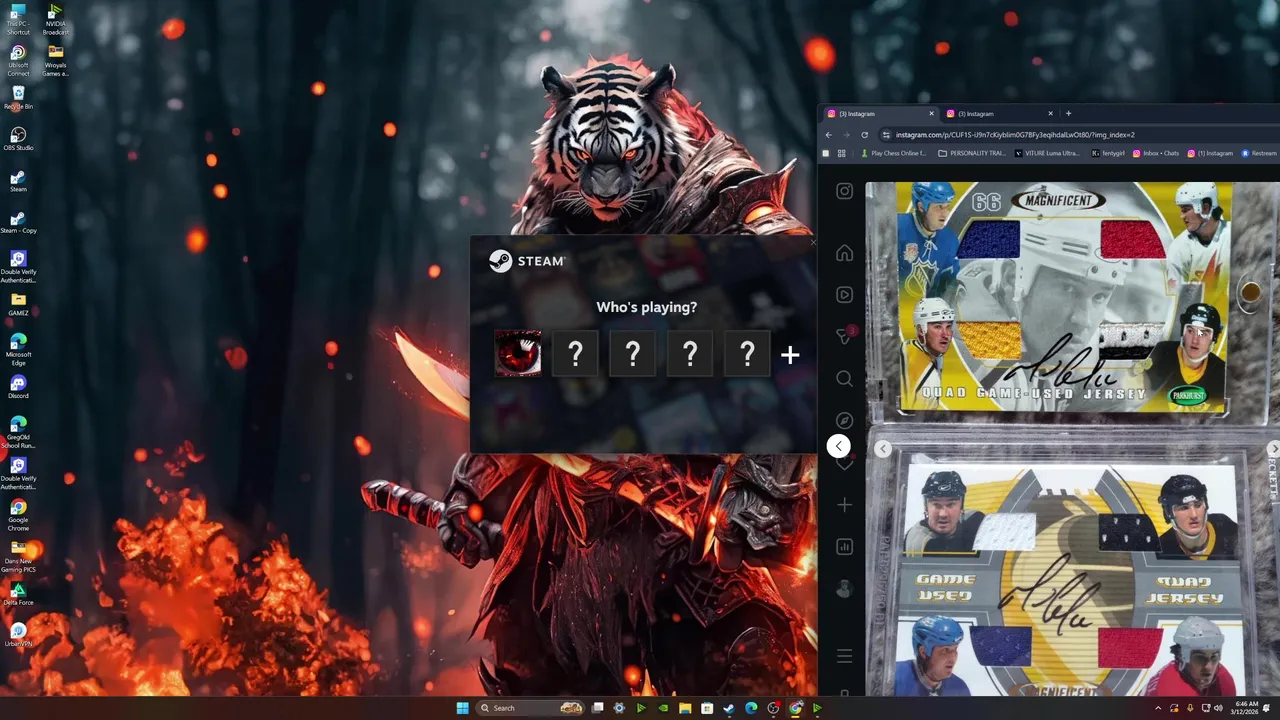
Task: Open Steam - Copy desktop shortcut
Action: click(x=18, y=222)
